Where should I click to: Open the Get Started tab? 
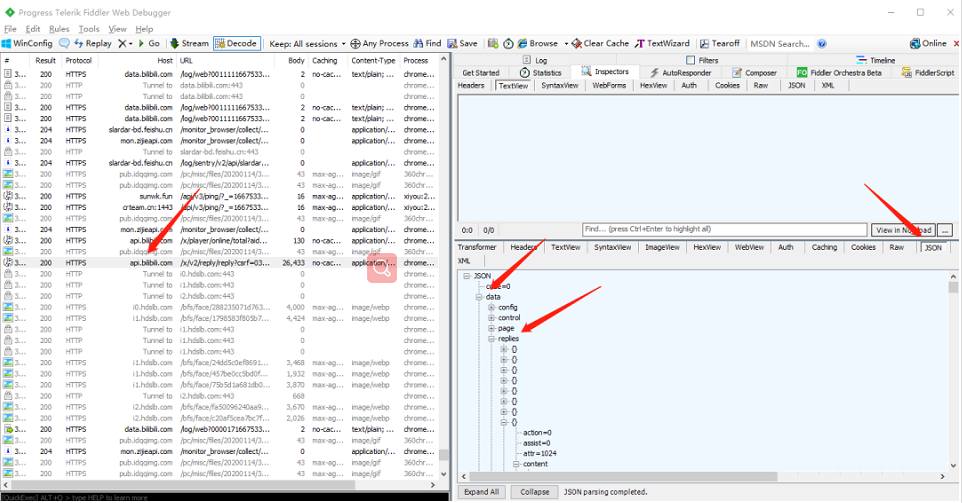[480, 72]
